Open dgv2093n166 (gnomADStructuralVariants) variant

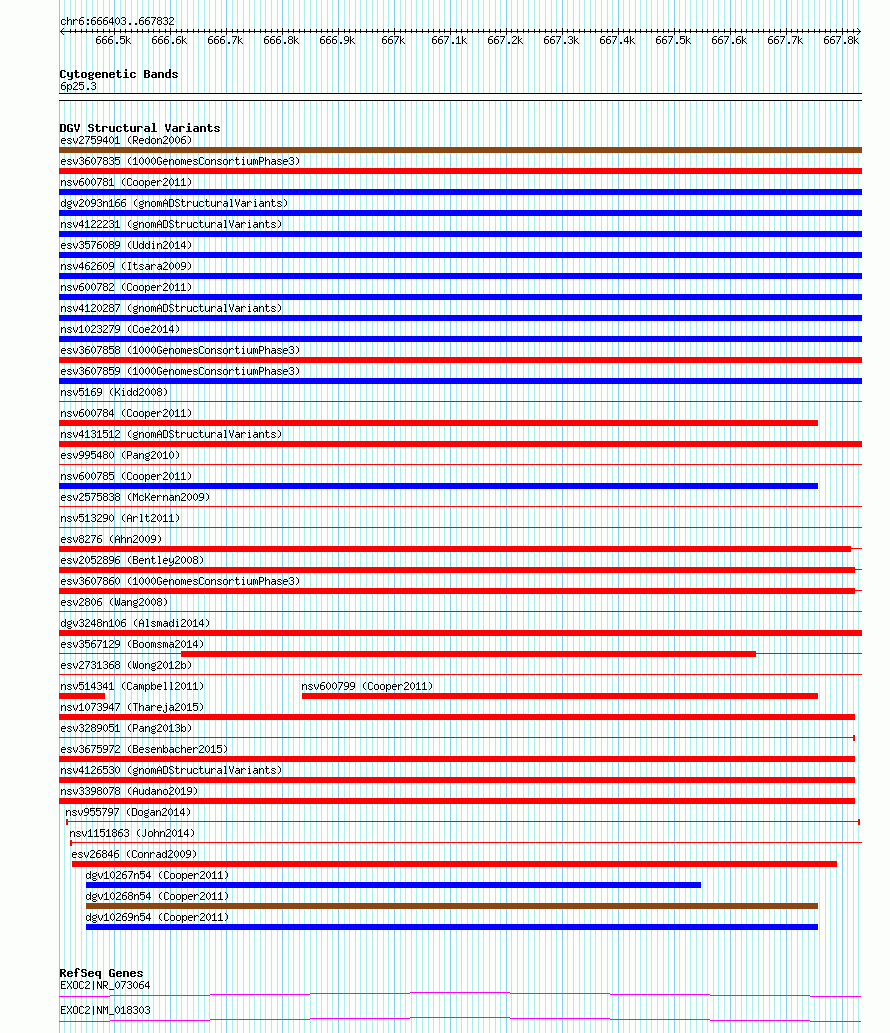pos(174,204)
